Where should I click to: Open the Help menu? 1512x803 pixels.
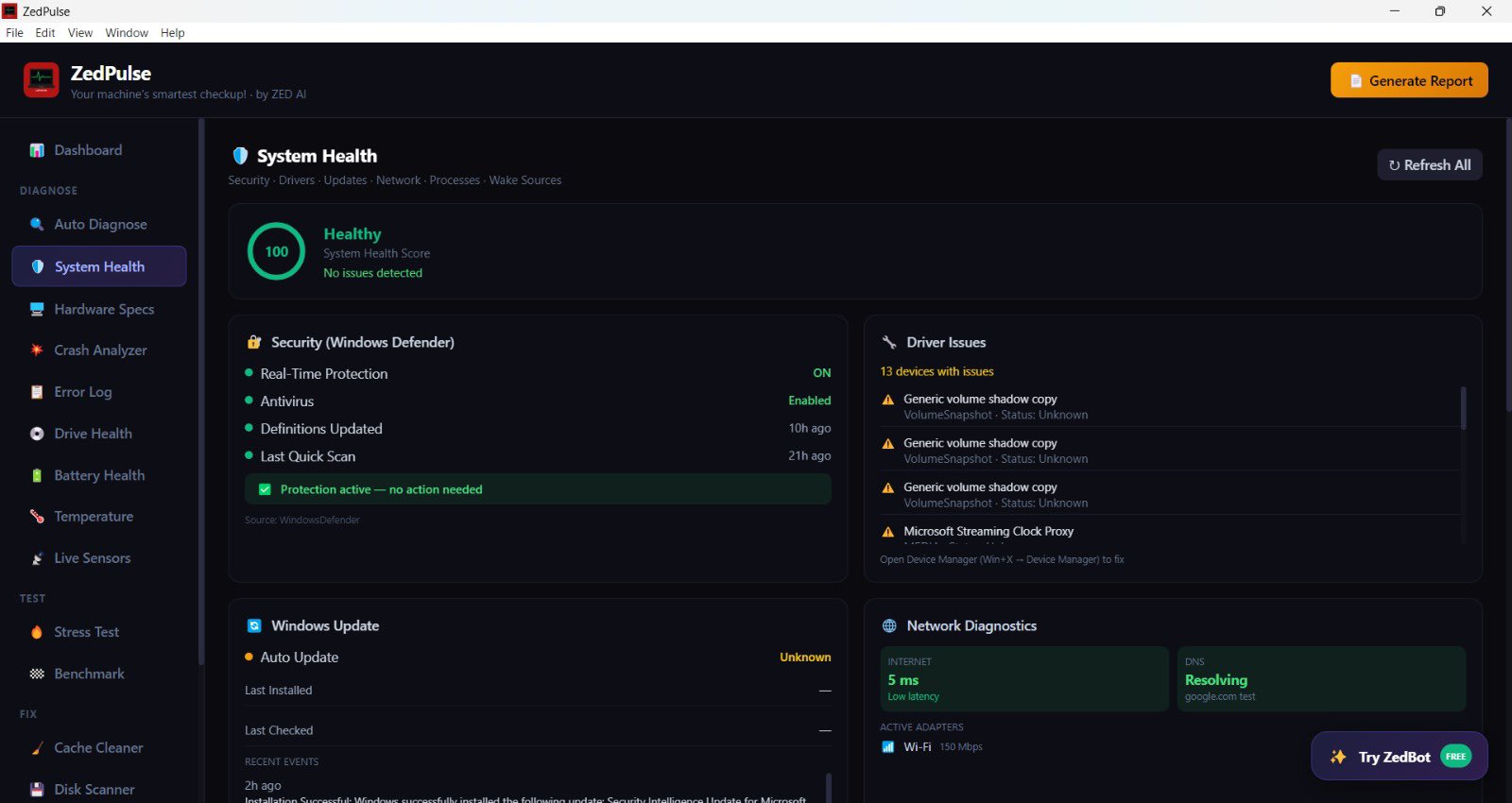pos(173,32)
